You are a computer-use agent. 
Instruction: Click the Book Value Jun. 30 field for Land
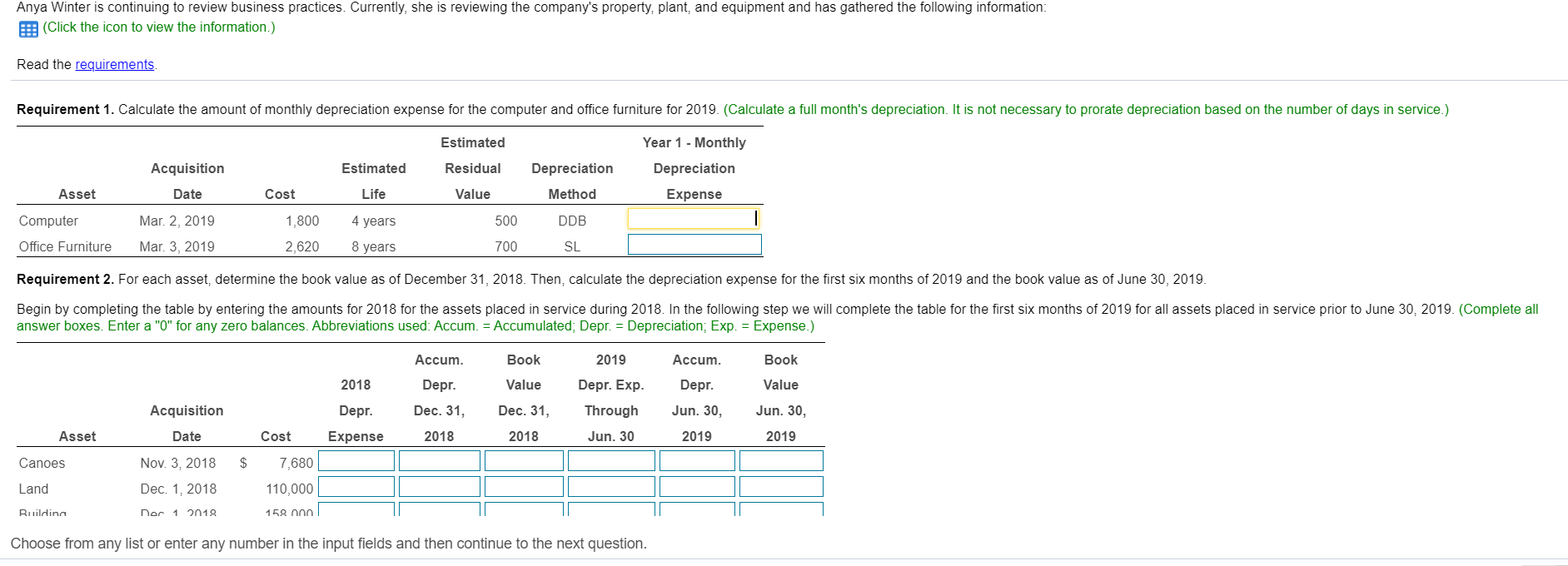[x=780, y=486]
